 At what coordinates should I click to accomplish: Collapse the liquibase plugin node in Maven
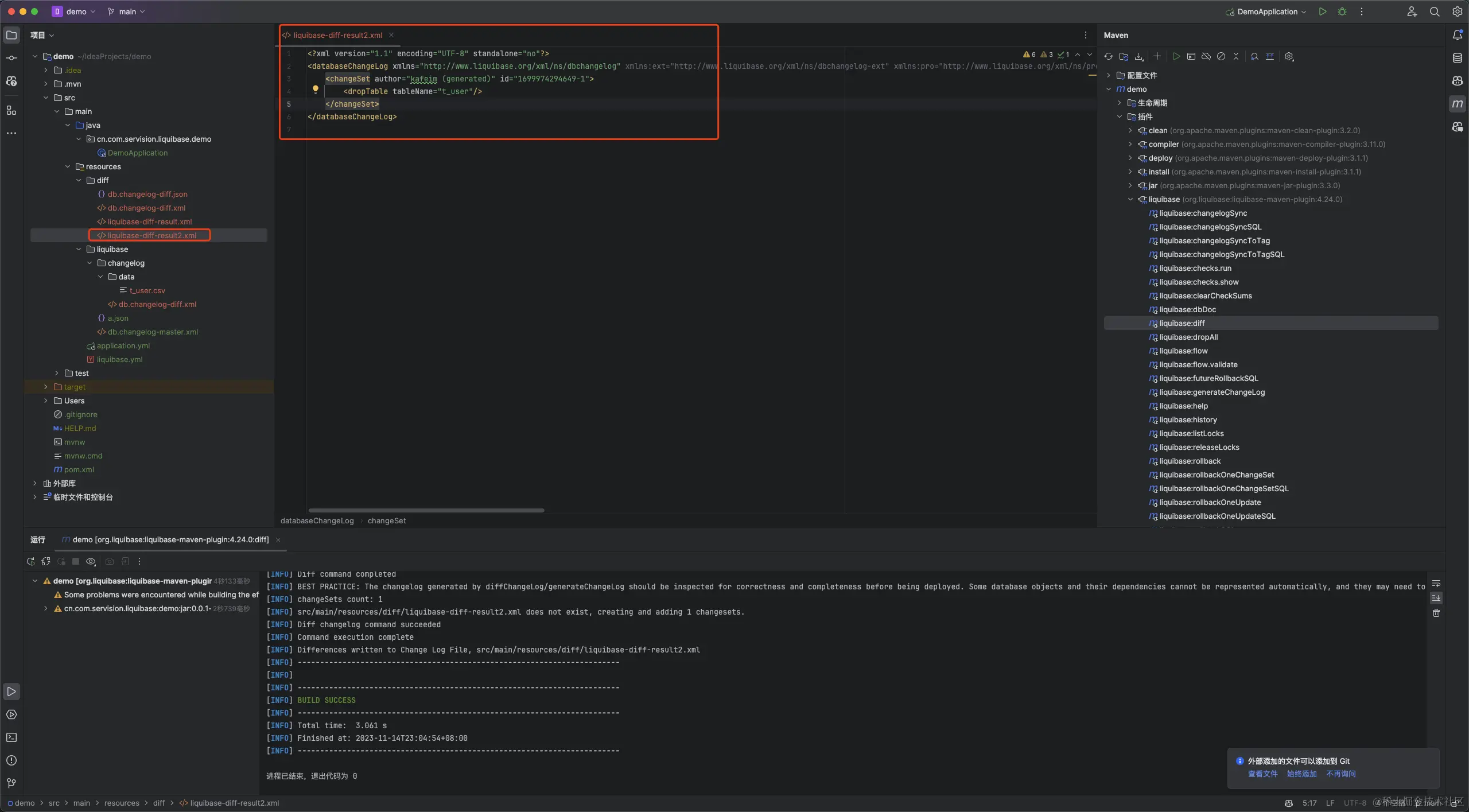(x=1130, y=199)
